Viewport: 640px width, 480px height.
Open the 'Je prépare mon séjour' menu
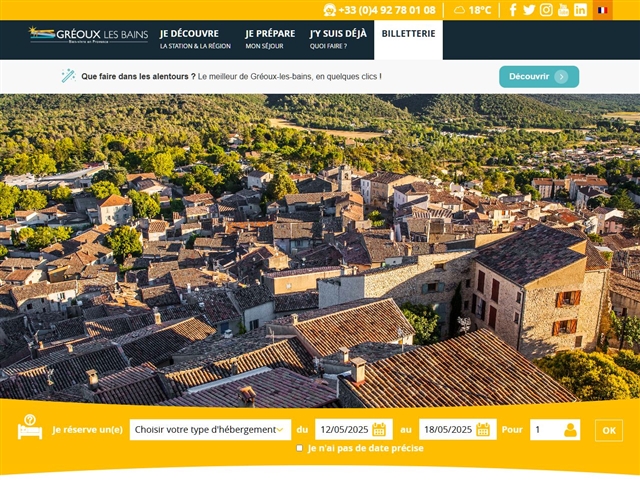point(270,39)
